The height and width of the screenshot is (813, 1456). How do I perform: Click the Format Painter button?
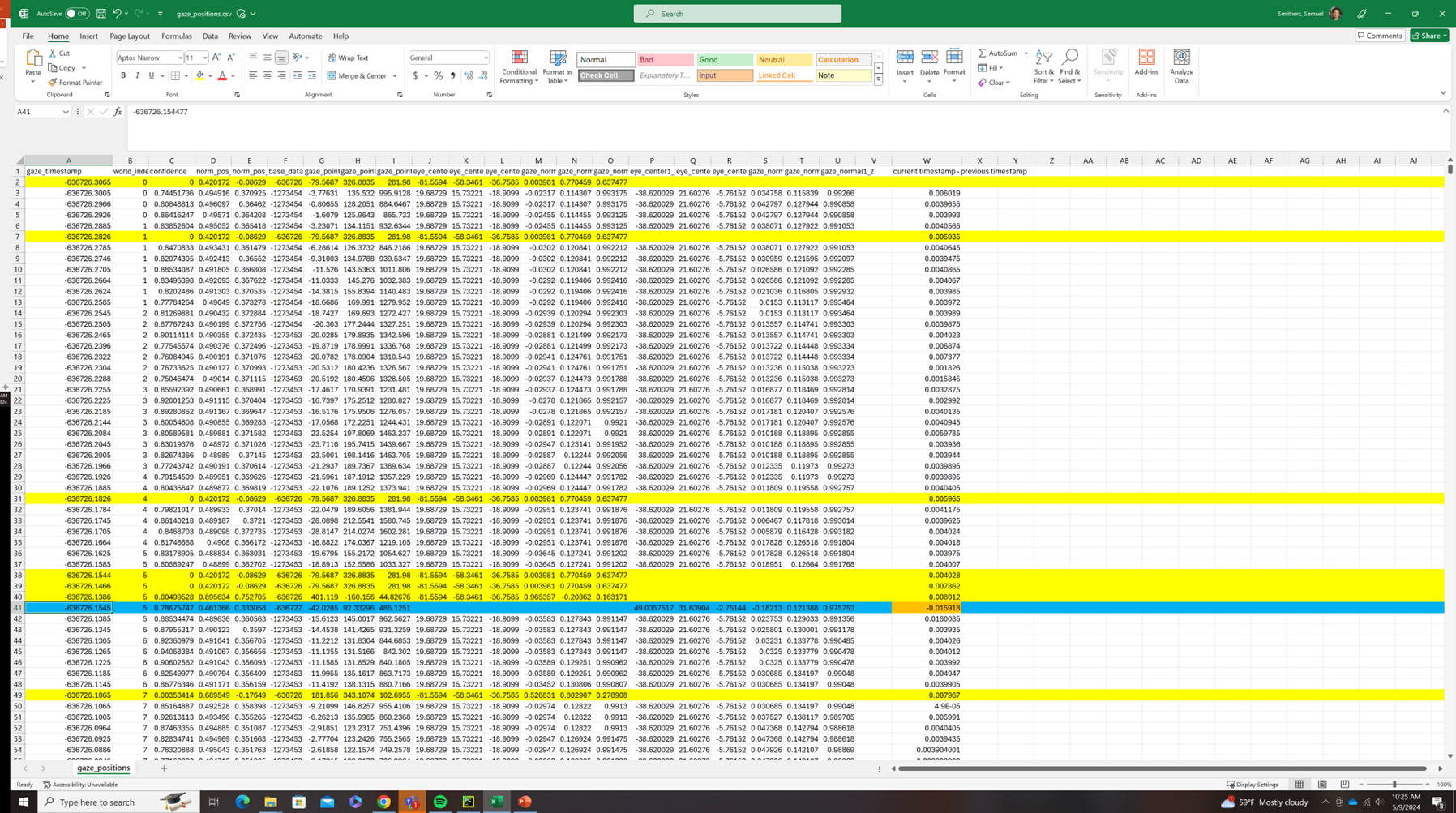click(75, 83)
